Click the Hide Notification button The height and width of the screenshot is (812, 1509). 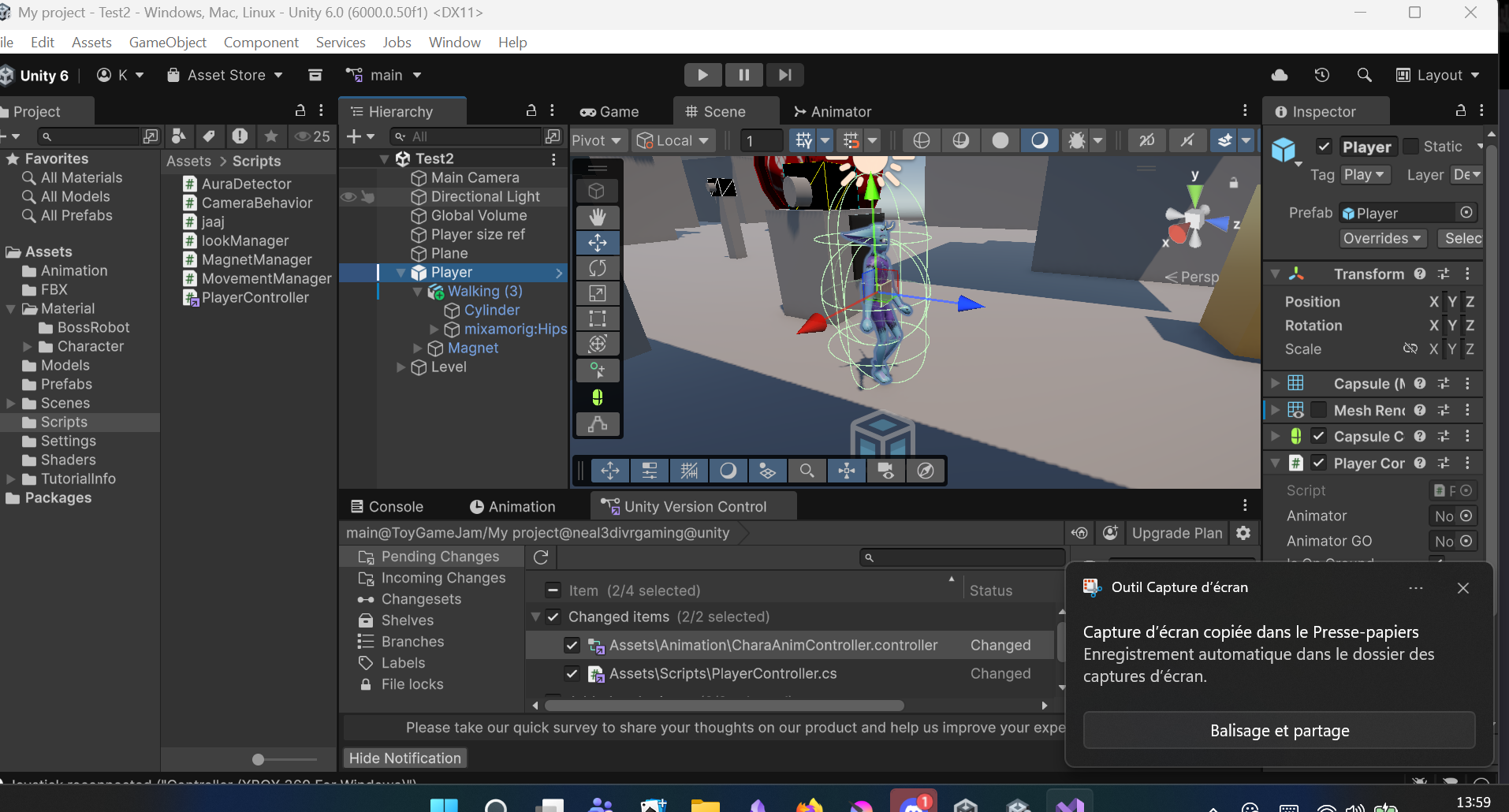tap(405, 758)
